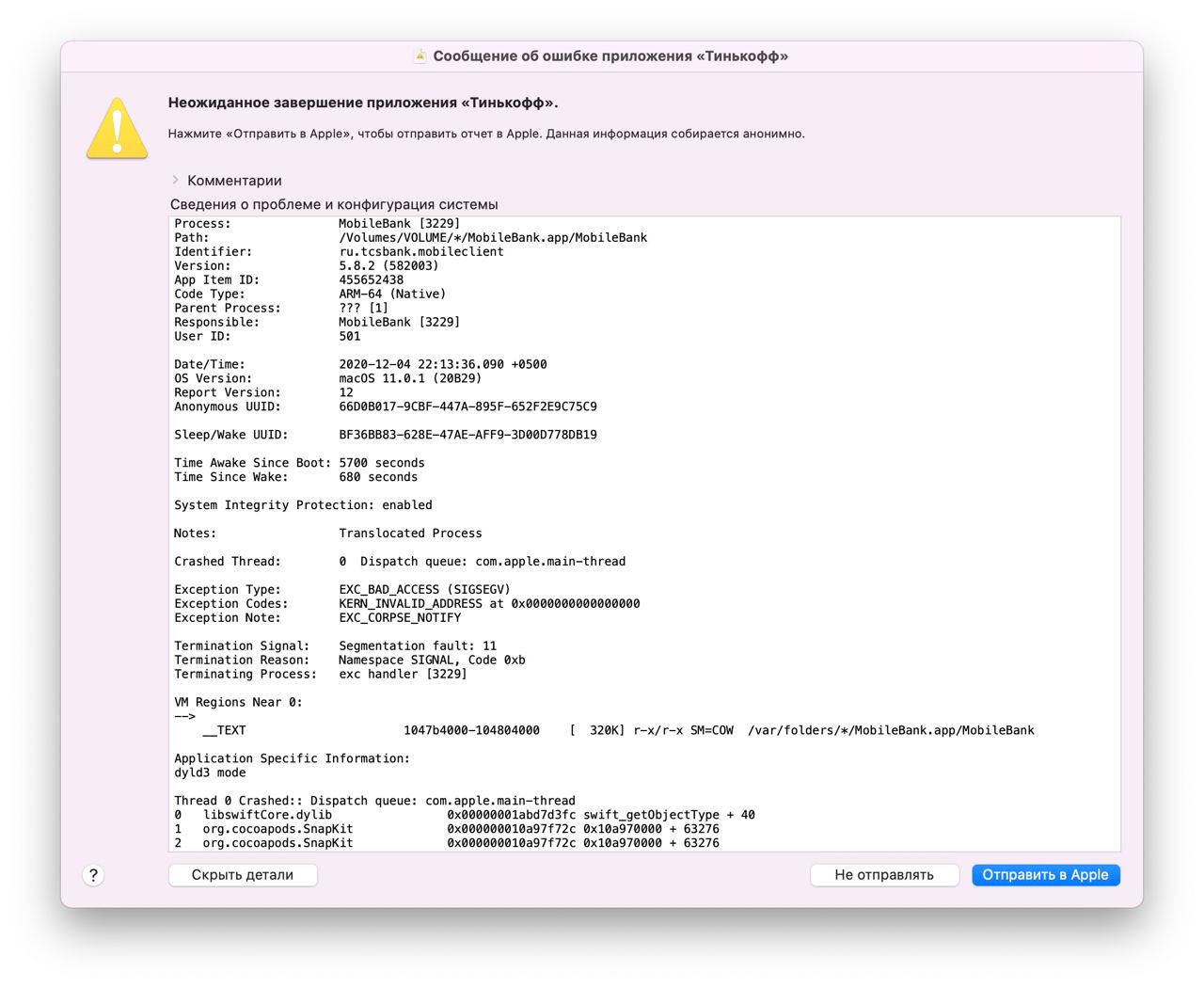The width and height of the screenshot is (1204, 988).
Task: Click the value 680 seconds
Action: 378,478
